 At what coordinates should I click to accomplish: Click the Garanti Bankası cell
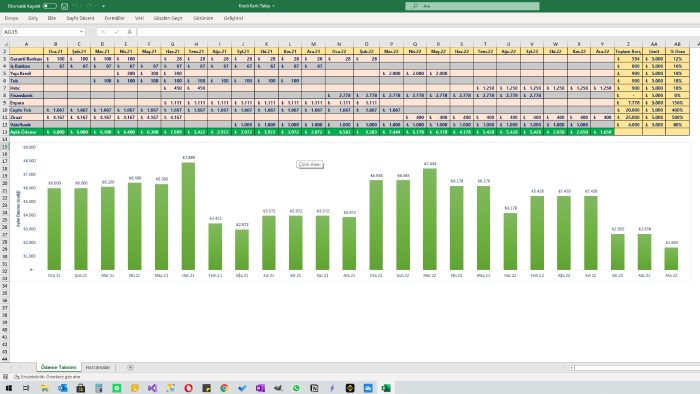pos(26,59)
